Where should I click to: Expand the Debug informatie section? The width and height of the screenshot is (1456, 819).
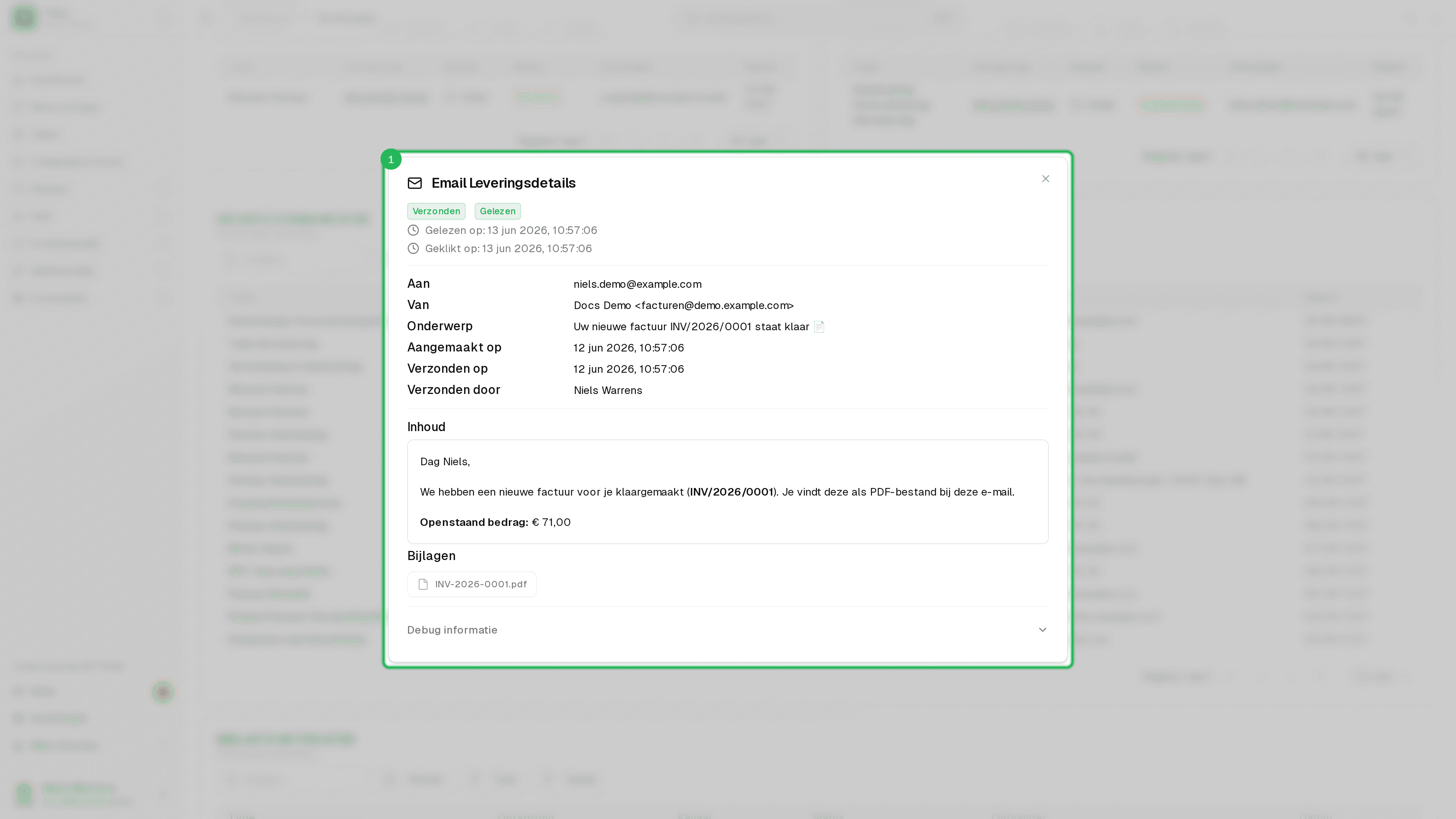pyautogui.click(x=728, y=630)
